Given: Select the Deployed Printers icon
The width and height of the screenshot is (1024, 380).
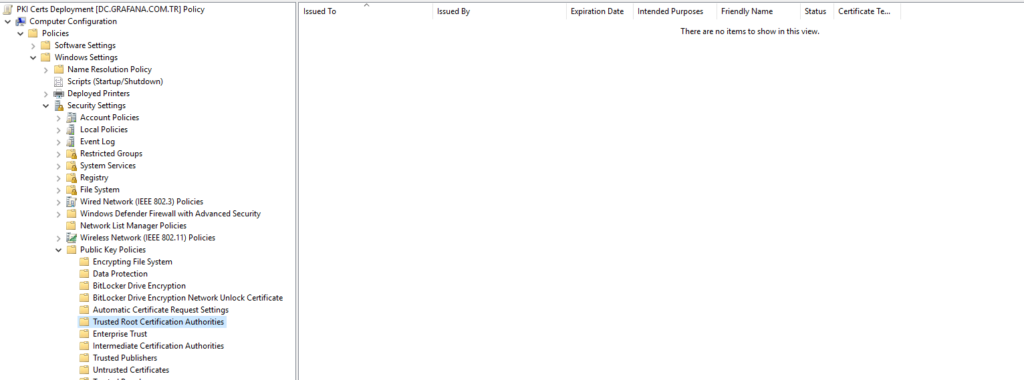Looking at the screenshot, I should click(x=58, y=93).
